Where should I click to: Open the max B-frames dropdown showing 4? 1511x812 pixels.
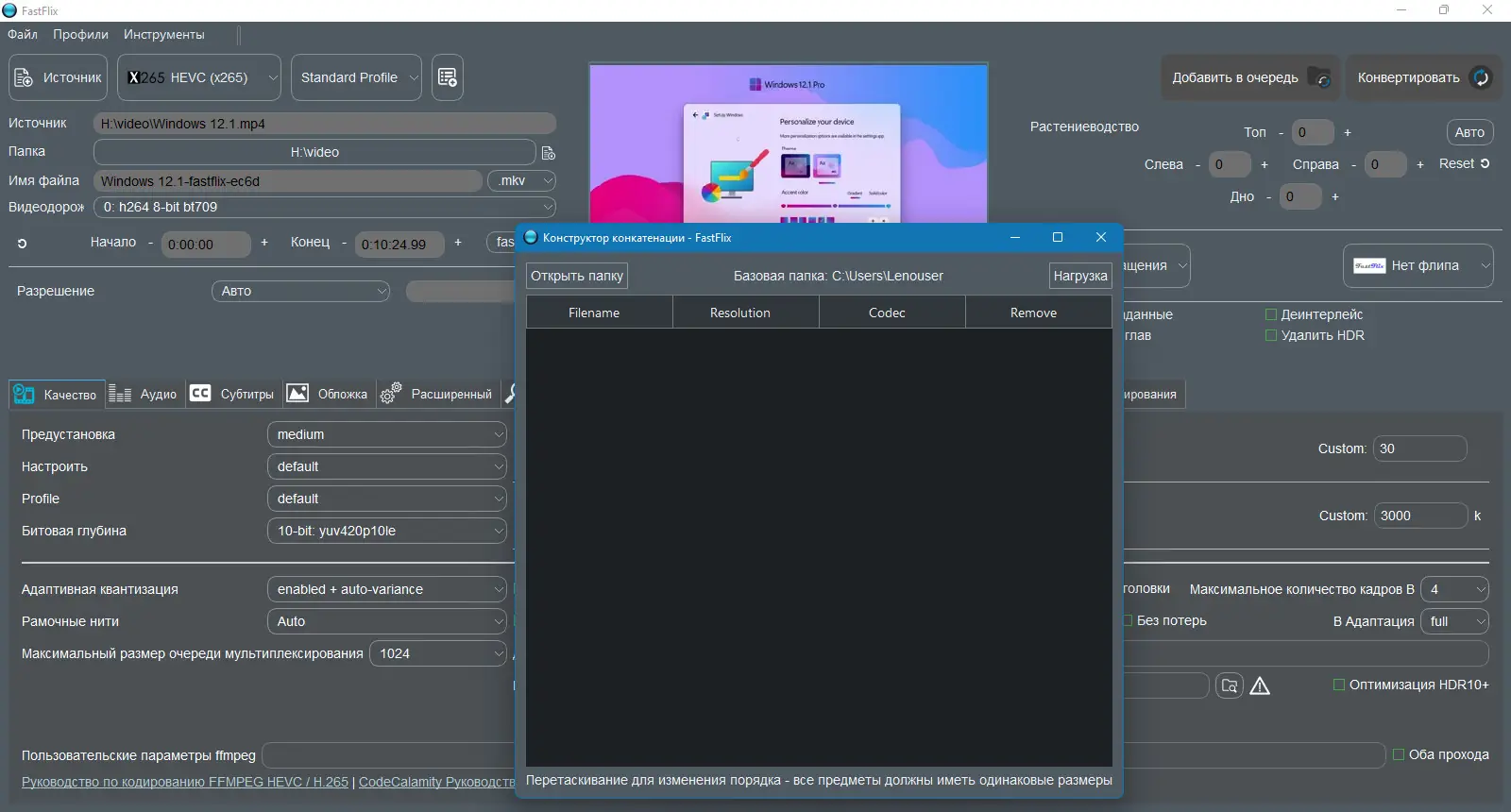(1454, 589)
